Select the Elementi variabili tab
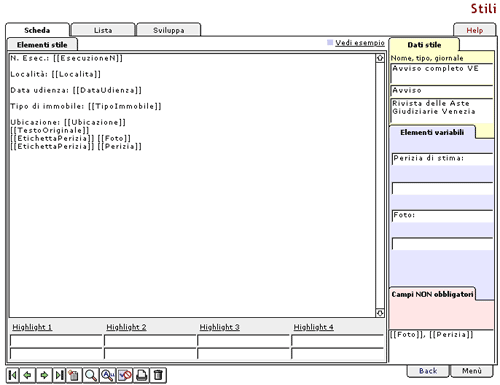 [x=432, y=132]
